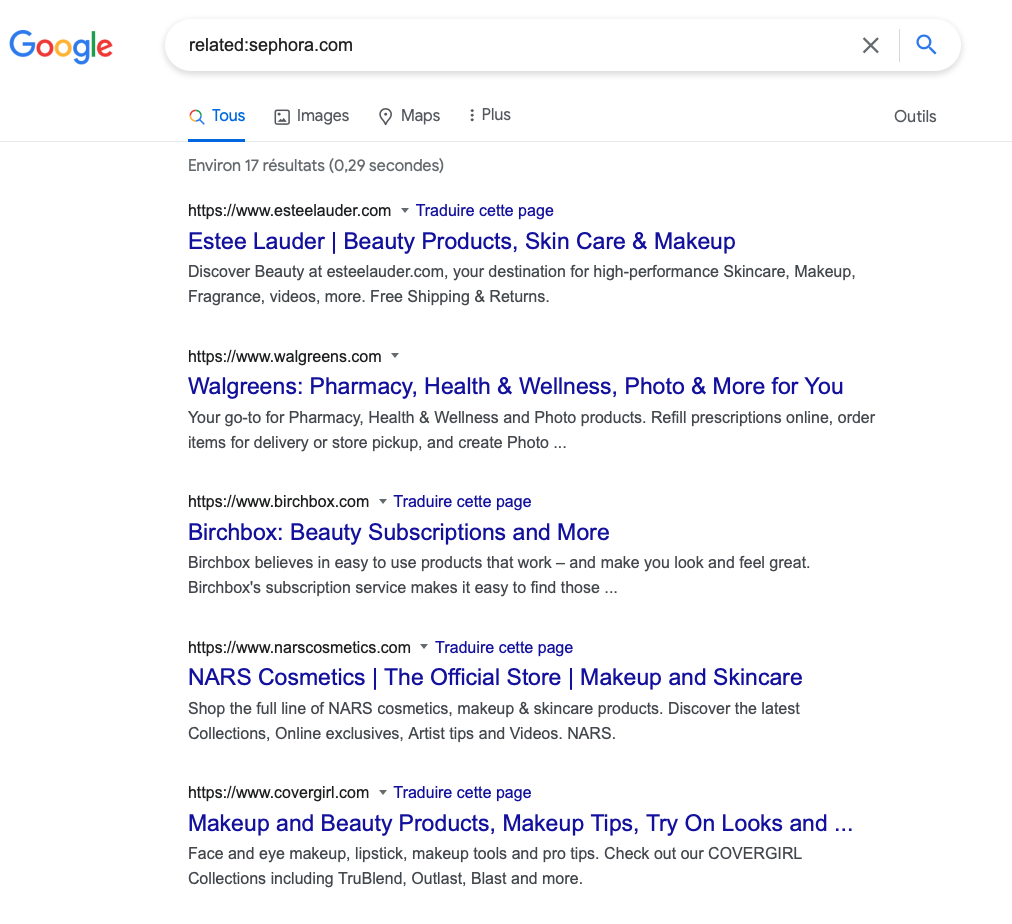This screenshot has height=924, width=1012.
Task: Open the Maps tab pin icon
Action: pyautogui.click(x=385, y=117)
